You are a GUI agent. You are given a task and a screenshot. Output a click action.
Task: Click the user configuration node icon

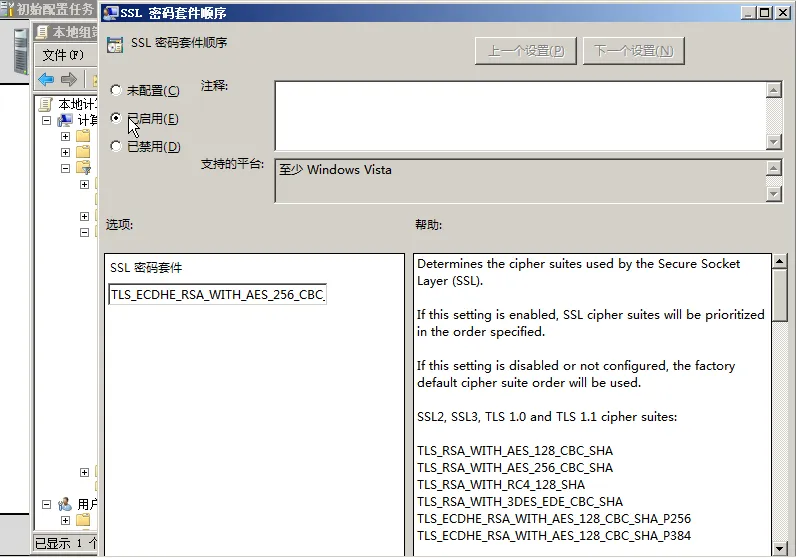(65, 504)
